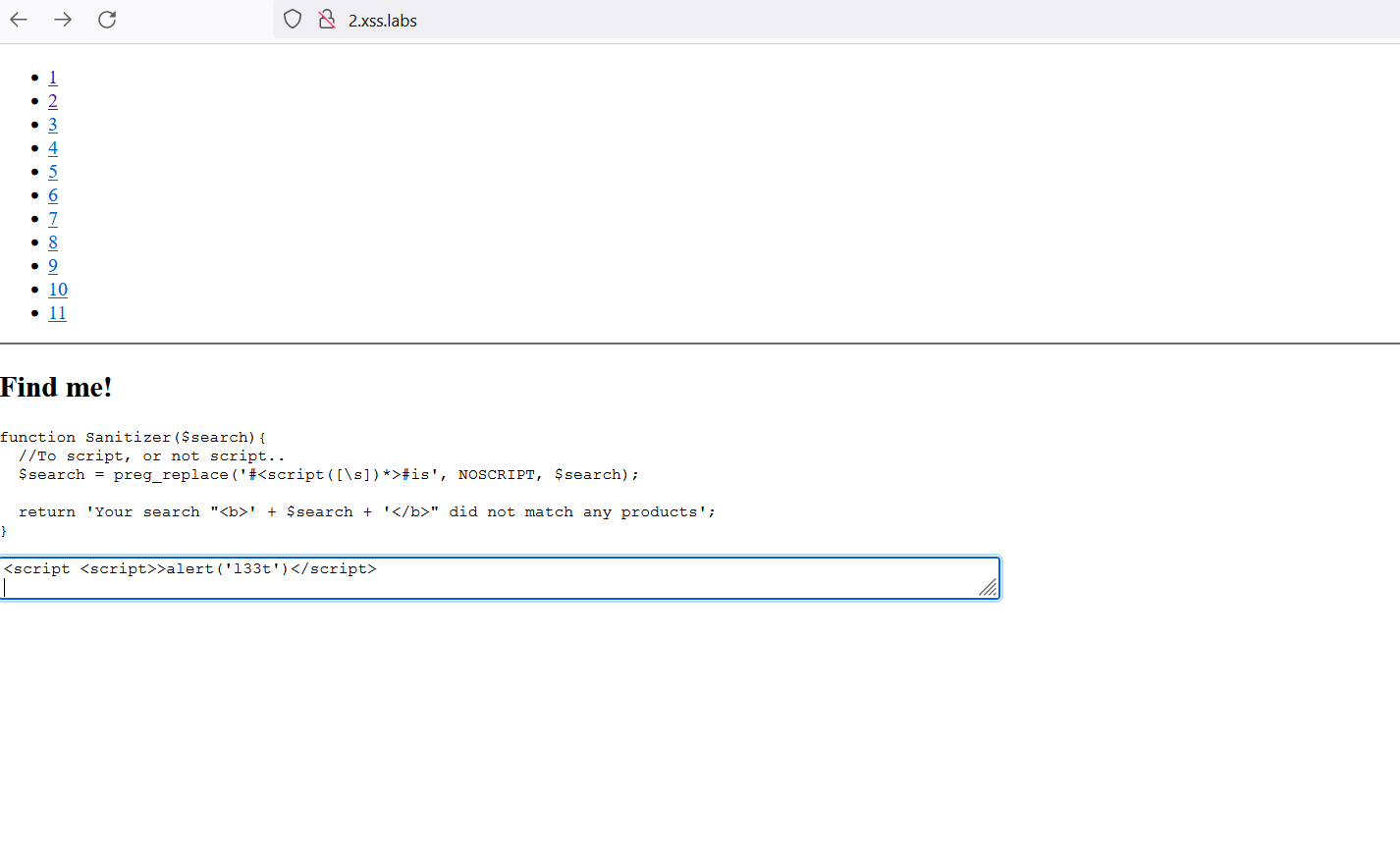
Task: Focus the address bar showing 2.xss.labs
Action: point(835,20)
